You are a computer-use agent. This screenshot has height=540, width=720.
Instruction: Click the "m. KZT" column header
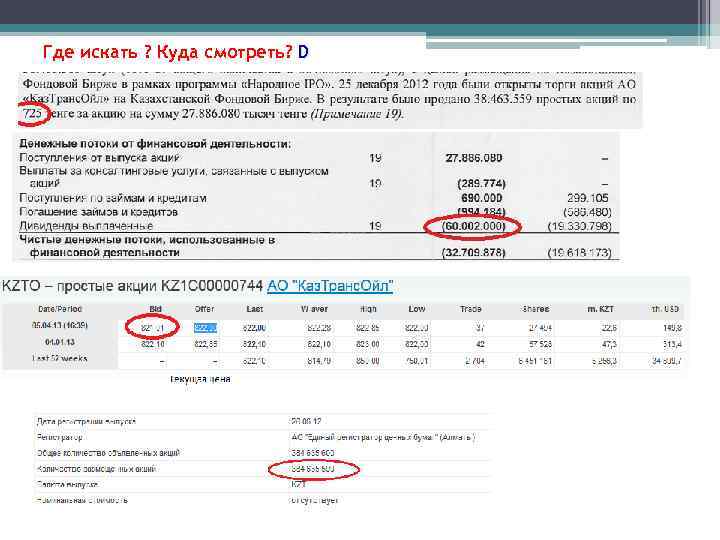601,309
